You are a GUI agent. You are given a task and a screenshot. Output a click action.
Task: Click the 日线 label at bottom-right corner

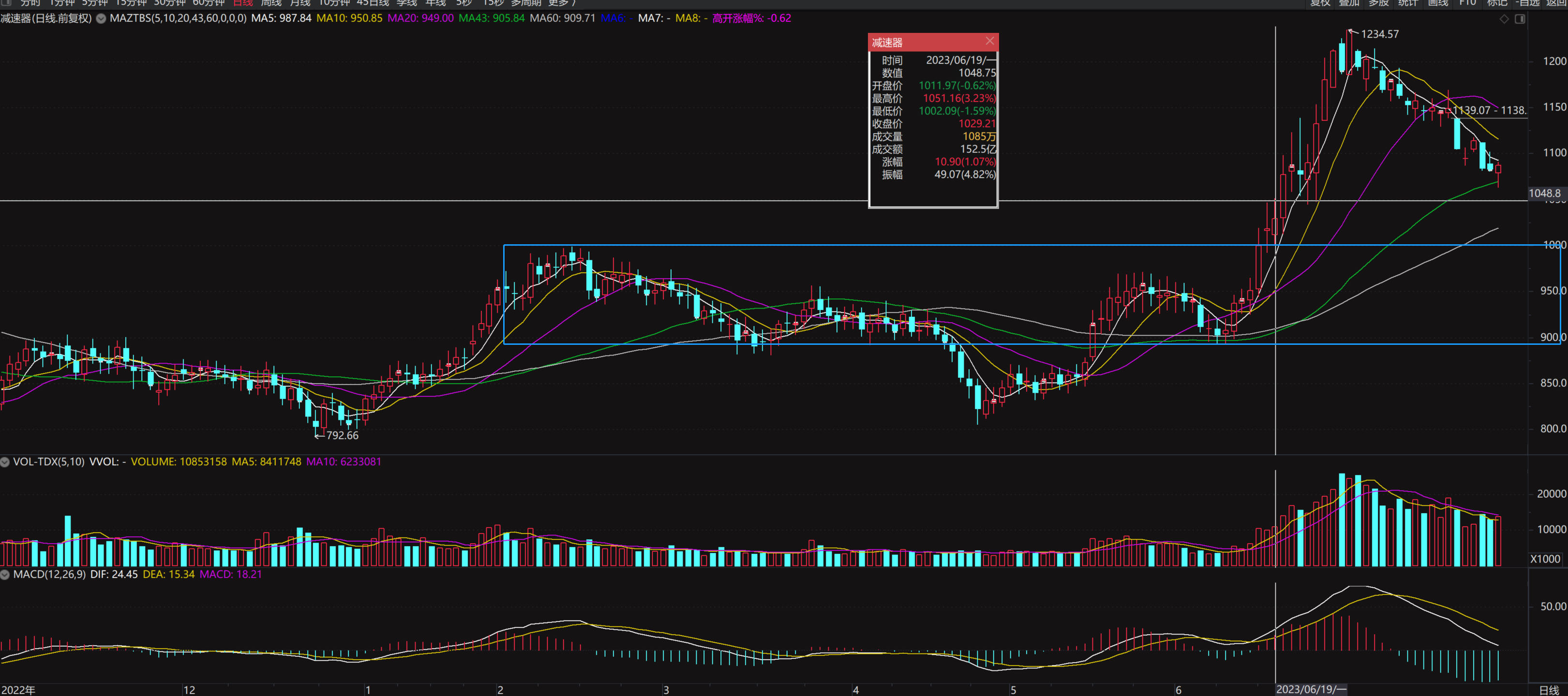(x=1549, y=690)
